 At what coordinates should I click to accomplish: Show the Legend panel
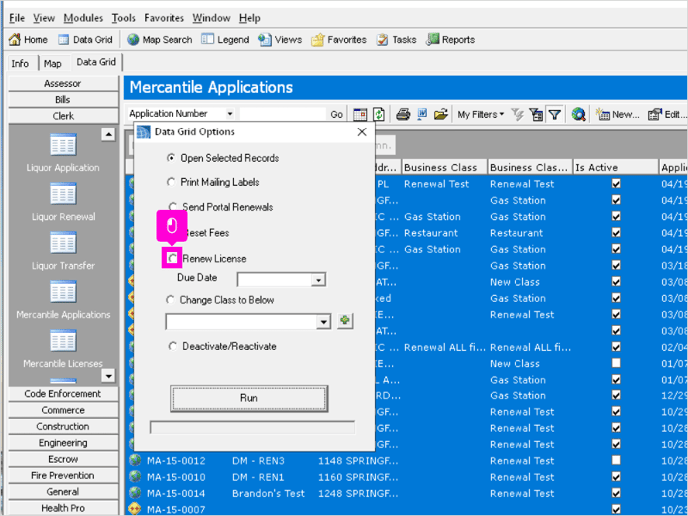(225, 39)
